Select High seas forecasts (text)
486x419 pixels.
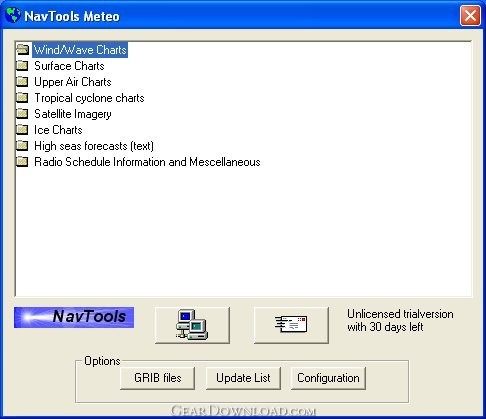pos(94,146)
